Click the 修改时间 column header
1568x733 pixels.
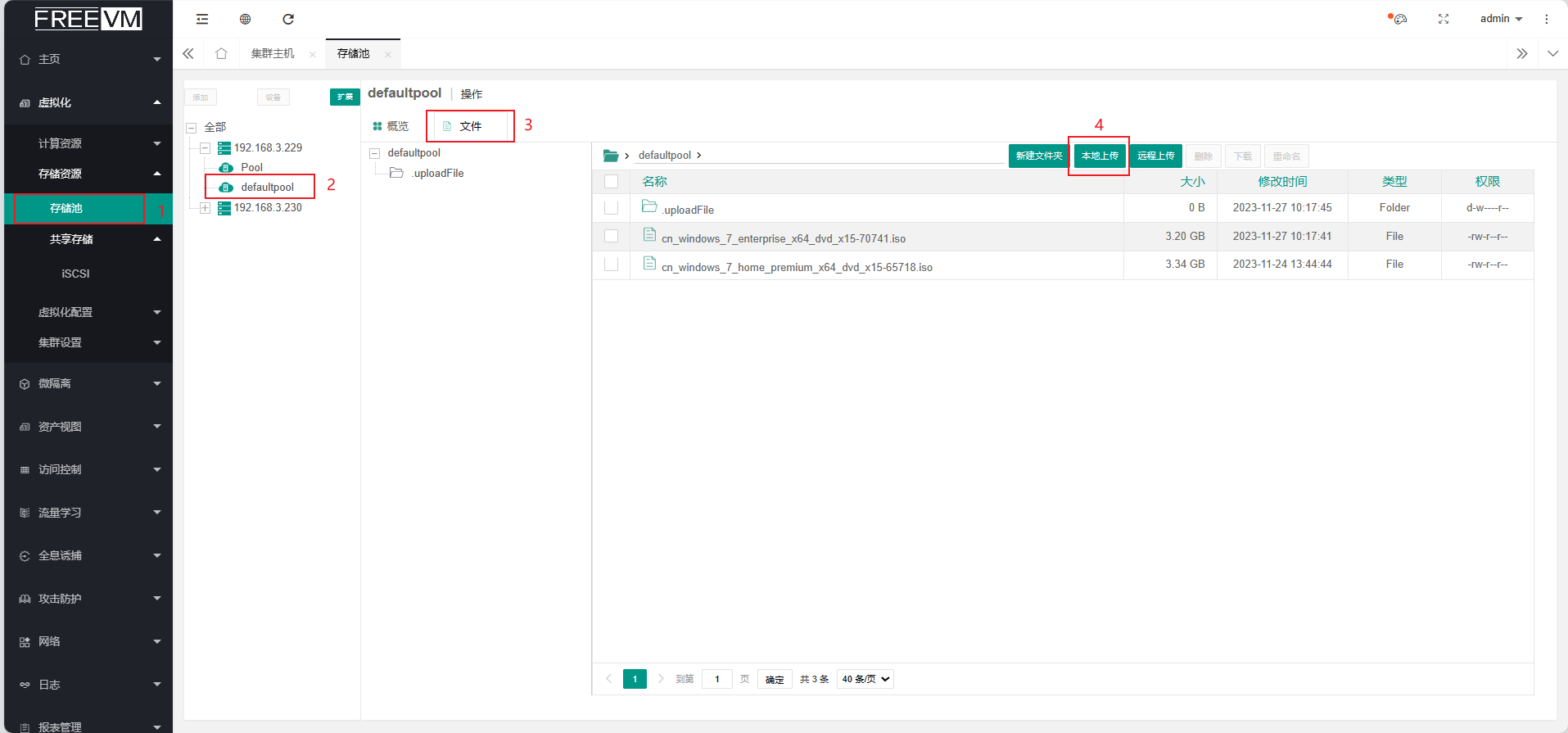click(x=1282, y=182)
